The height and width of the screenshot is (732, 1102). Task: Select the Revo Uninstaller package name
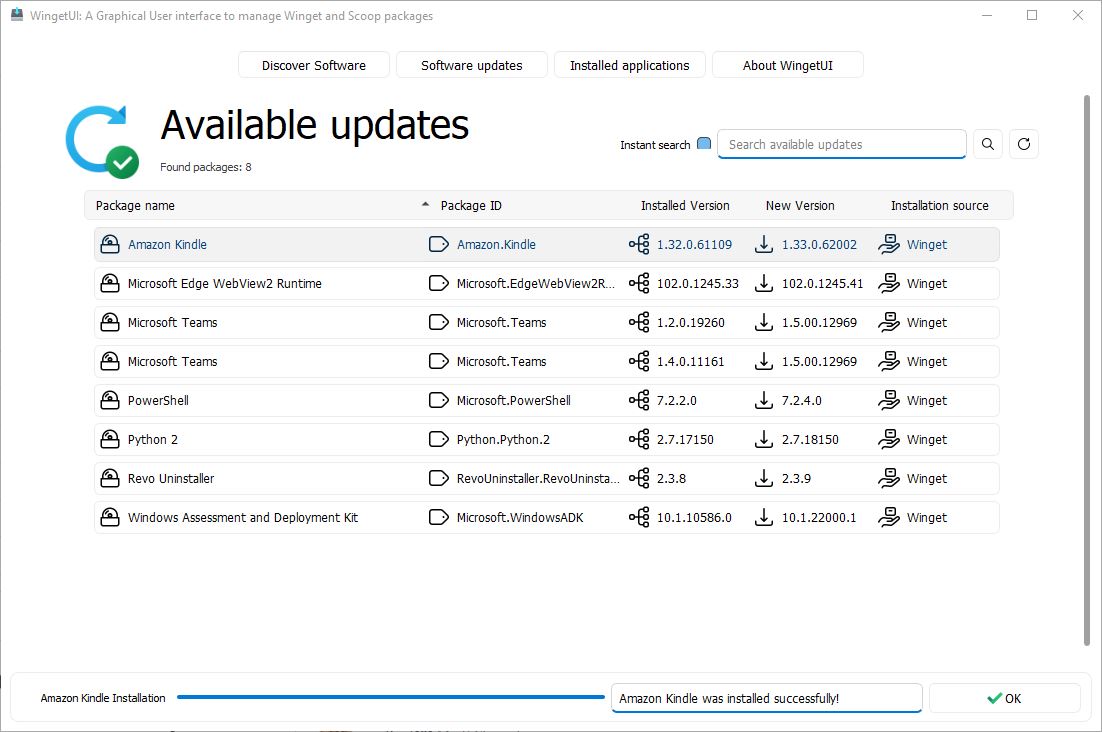pyautogui.click(x=171, y=478)
